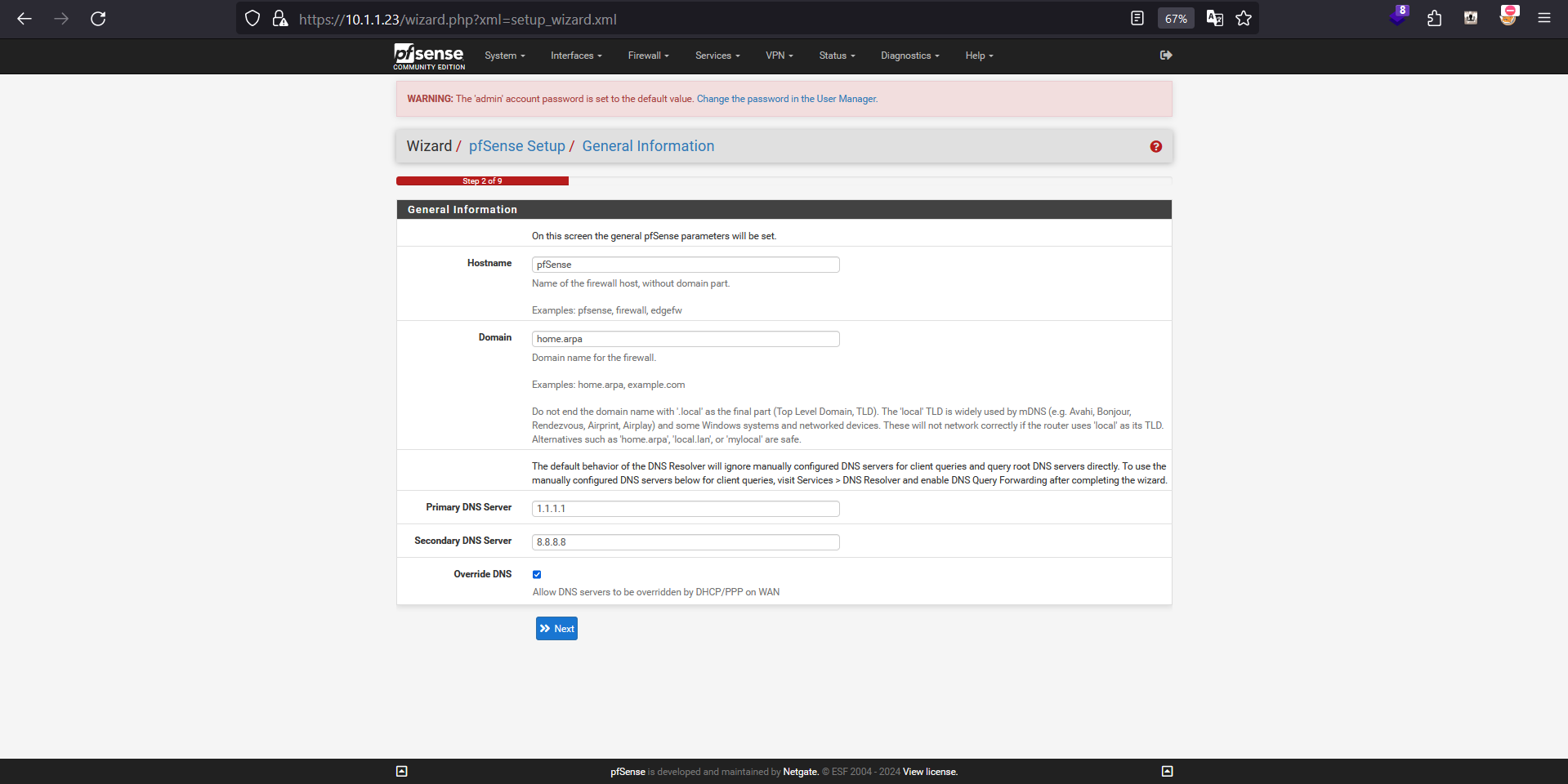This screenshot has width=1568, height=784.
Task: Open the Interfaces dropdown menu
Action: tap(576, 56)
